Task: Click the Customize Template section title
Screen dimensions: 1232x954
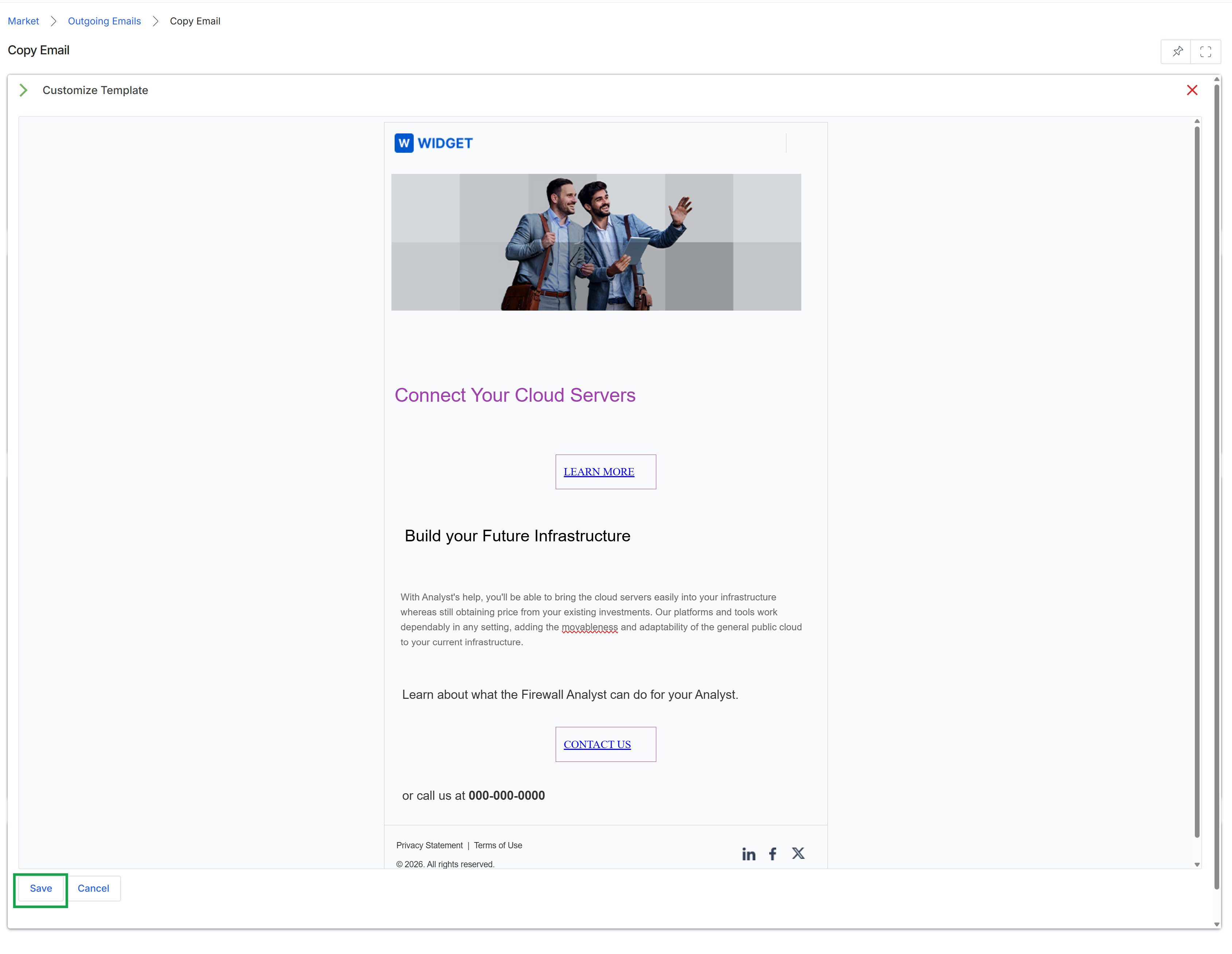Action: click(x=95, y=90)
